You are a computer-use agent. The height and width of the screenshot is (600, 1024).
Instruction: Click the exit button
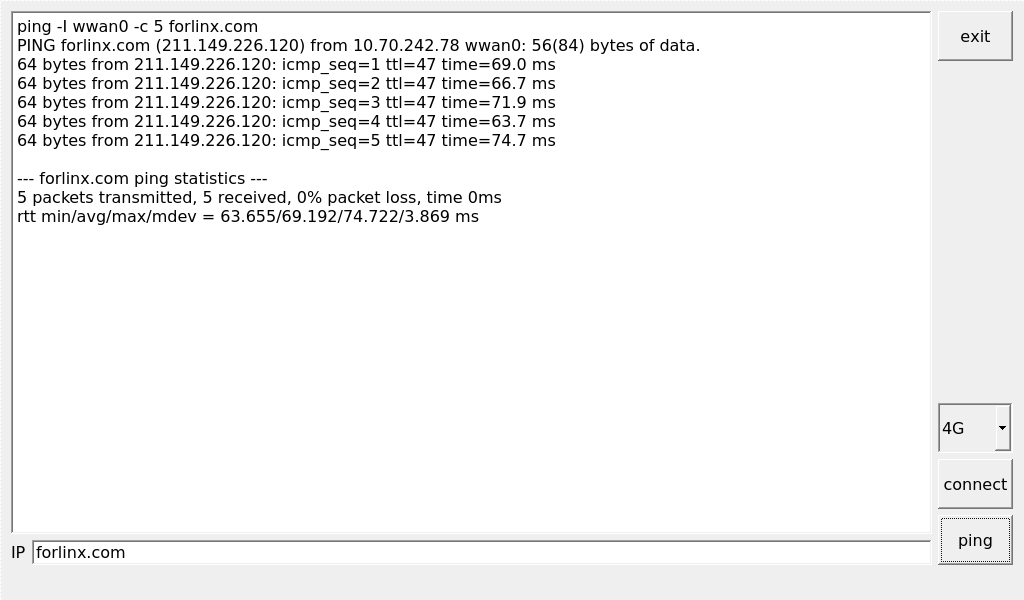(975, 37)
